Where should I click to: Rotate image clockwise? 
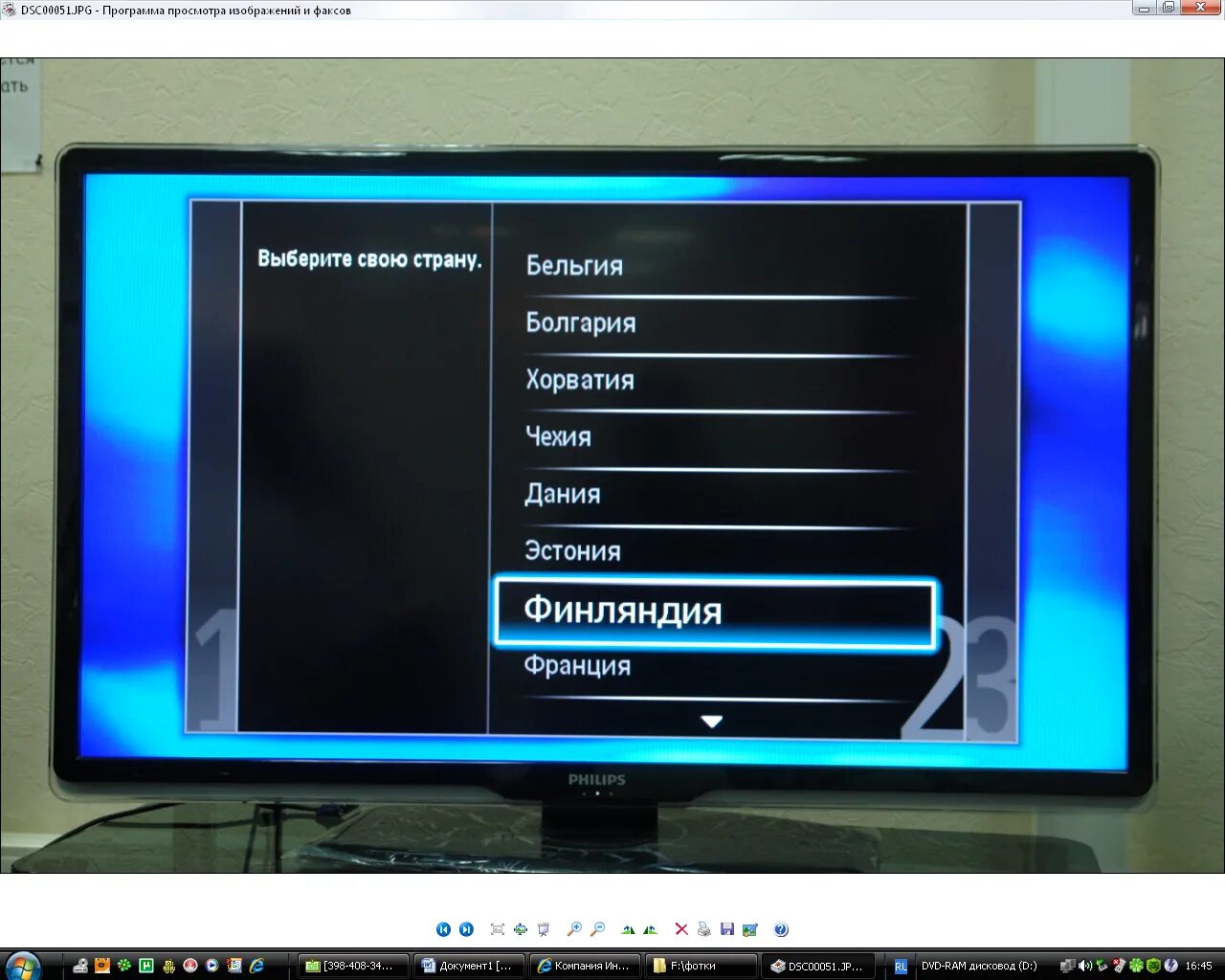tap(628, 929)
